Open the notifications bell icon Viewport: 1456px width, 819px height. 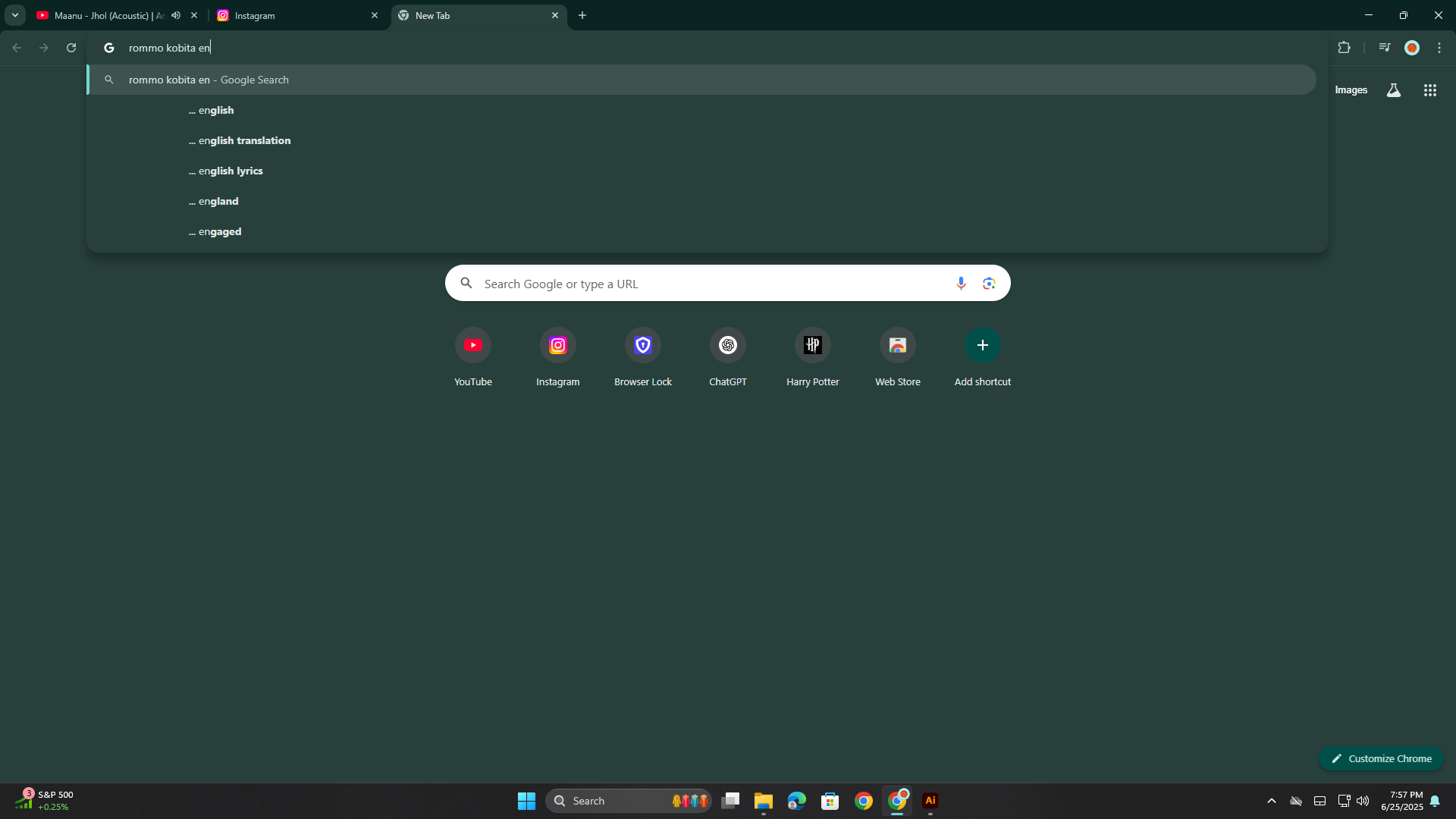click(x=1435, y=801)
